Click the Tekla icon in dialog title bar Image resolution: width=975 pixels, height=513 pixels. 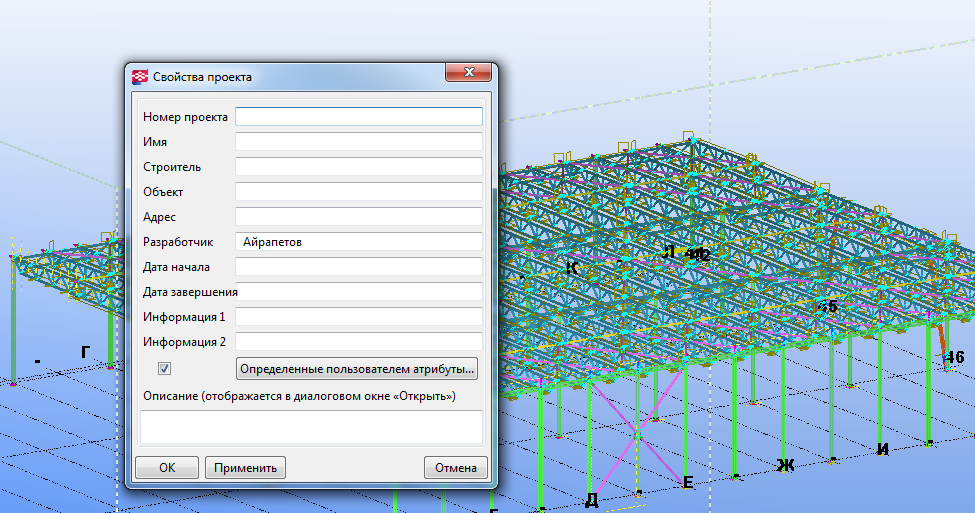[140, 76]
